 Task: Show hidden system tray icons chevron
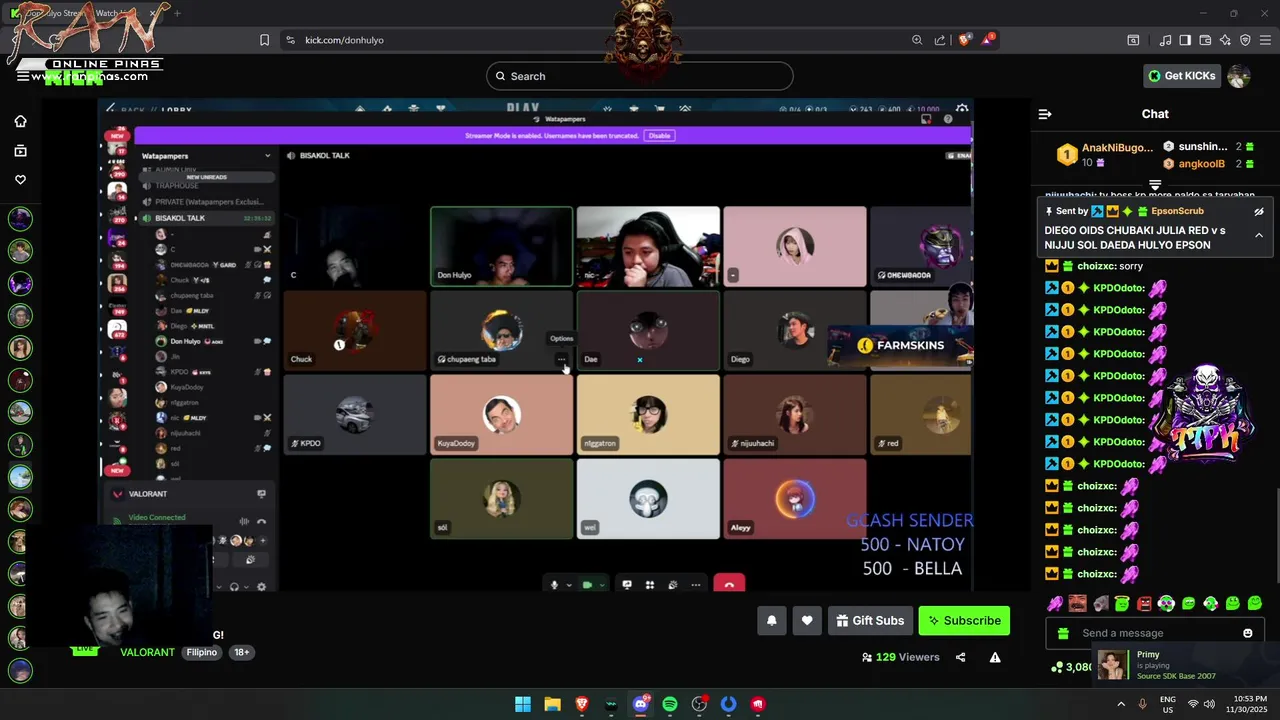[x=1120, y=704]
